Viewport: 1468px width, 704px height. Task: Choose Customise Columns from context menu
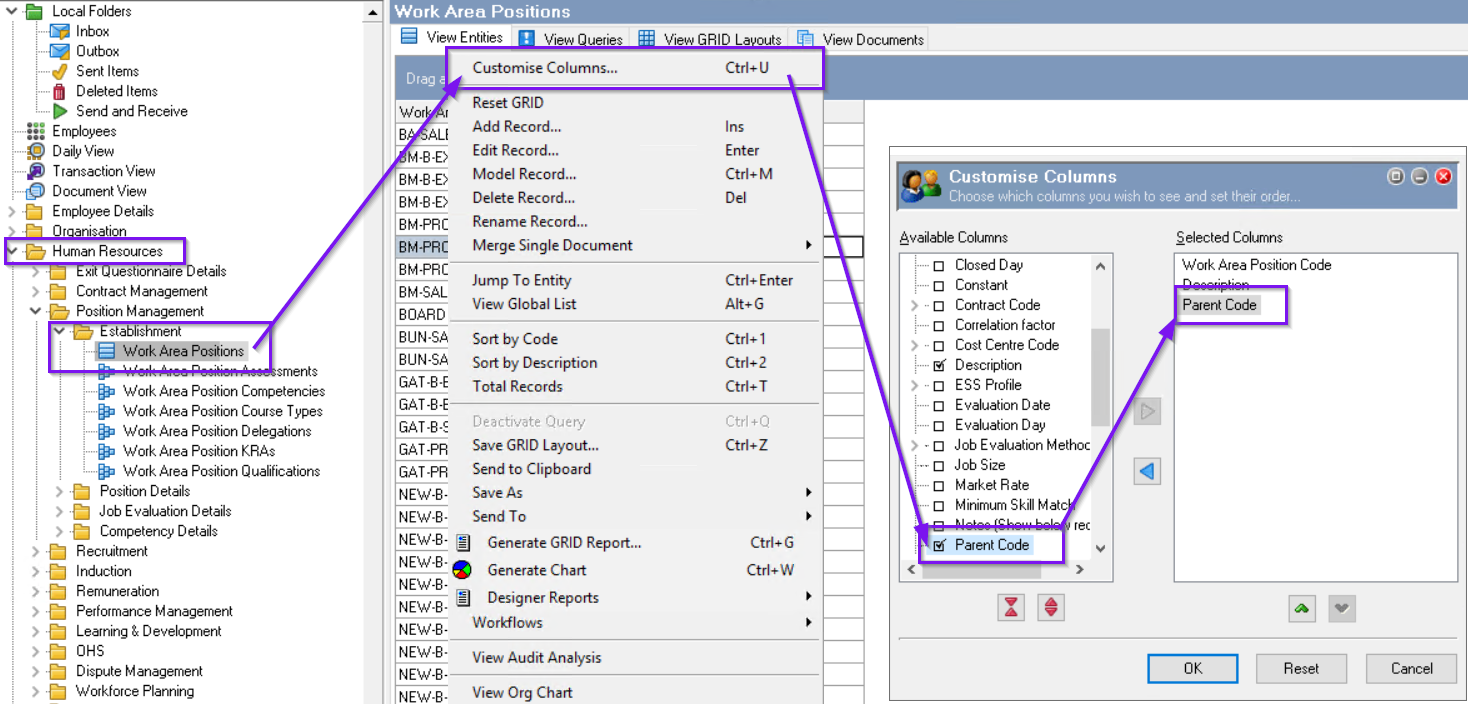[545, 68]
